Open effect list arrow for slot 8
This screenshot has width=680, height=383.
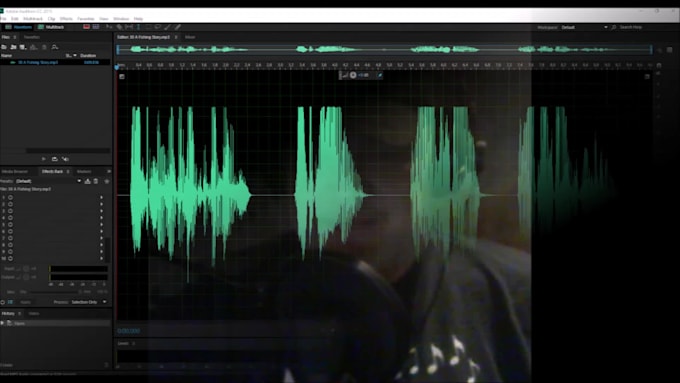tap(102, 245)
